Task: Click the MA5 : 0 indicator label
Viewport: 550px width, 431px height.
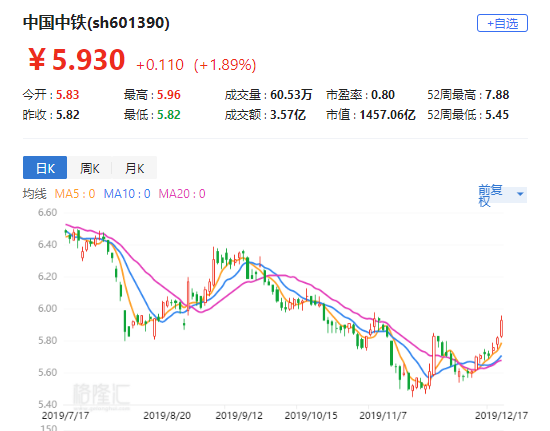Action: [x=75, y=194]
